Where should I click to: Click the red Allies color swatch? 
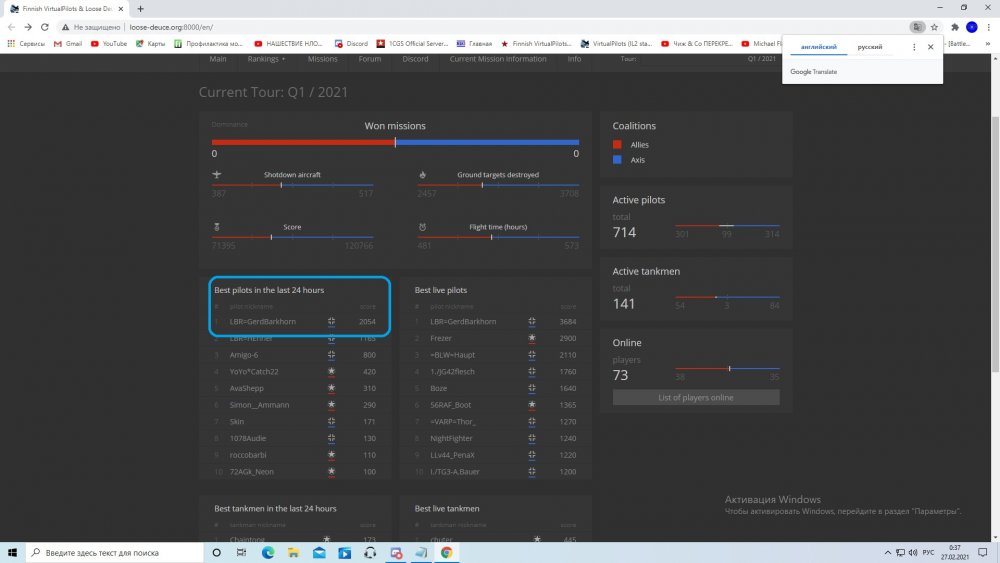pyautogui.click(x=617, y=145)
